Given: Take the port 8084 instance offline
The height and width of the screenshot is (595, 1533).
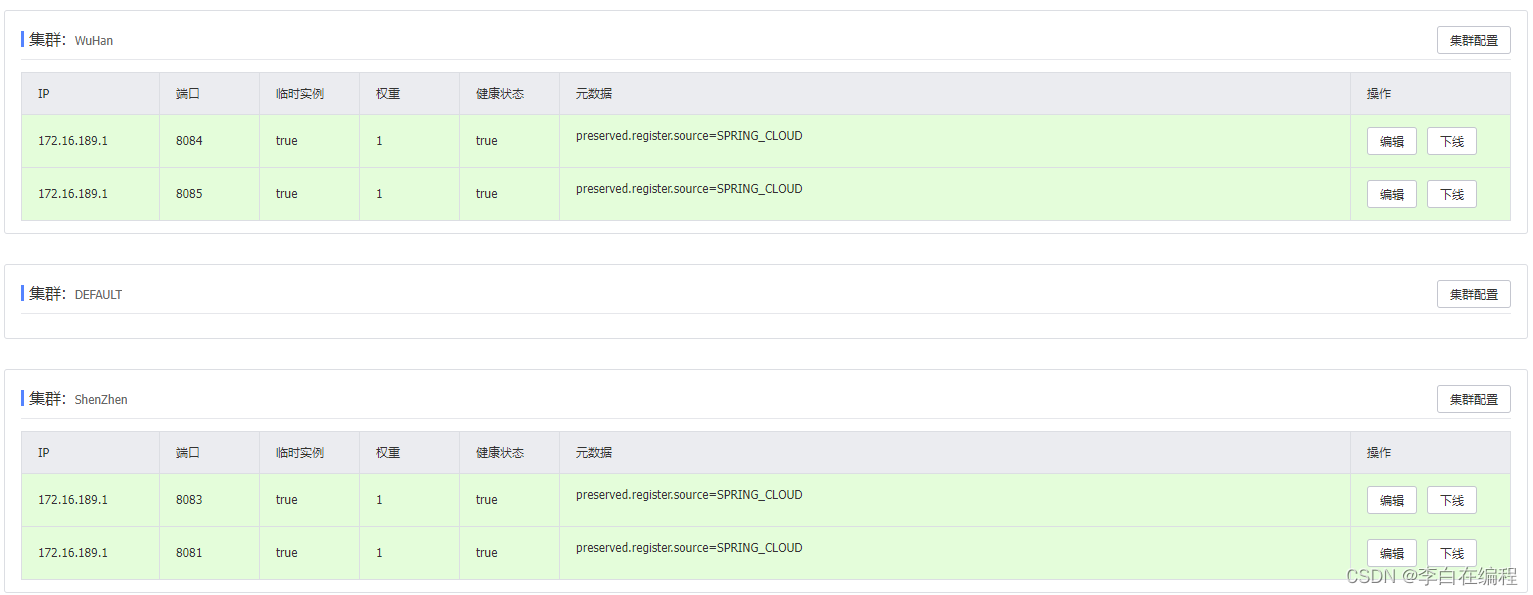Looking at the screenshot, I should click(1451, 141).
